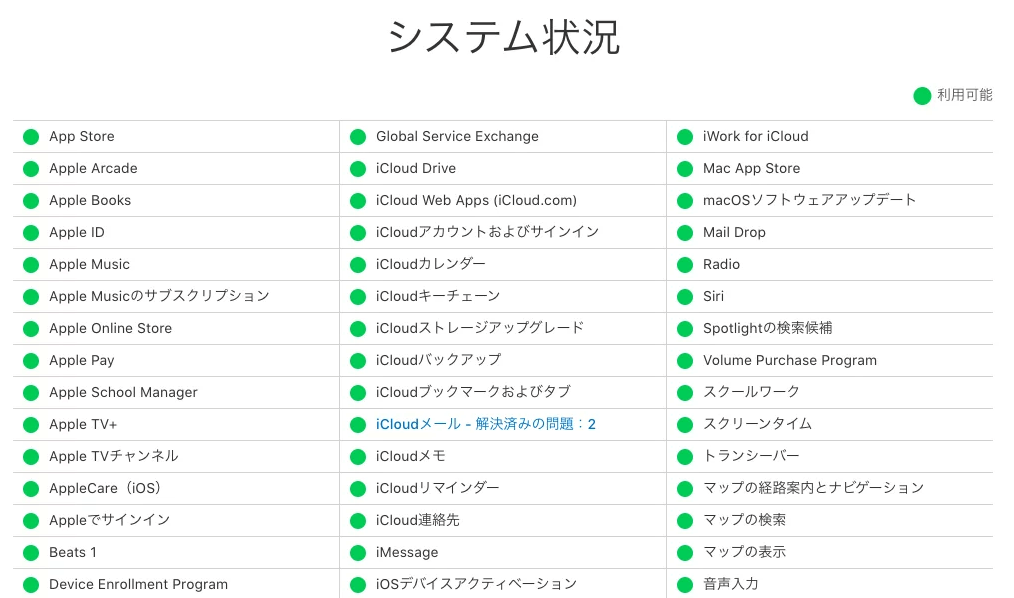Screen dimensions: 1014x598
Task: Click the iCloudメモ label
Action: pyautogui.click(x=411, y=456)
